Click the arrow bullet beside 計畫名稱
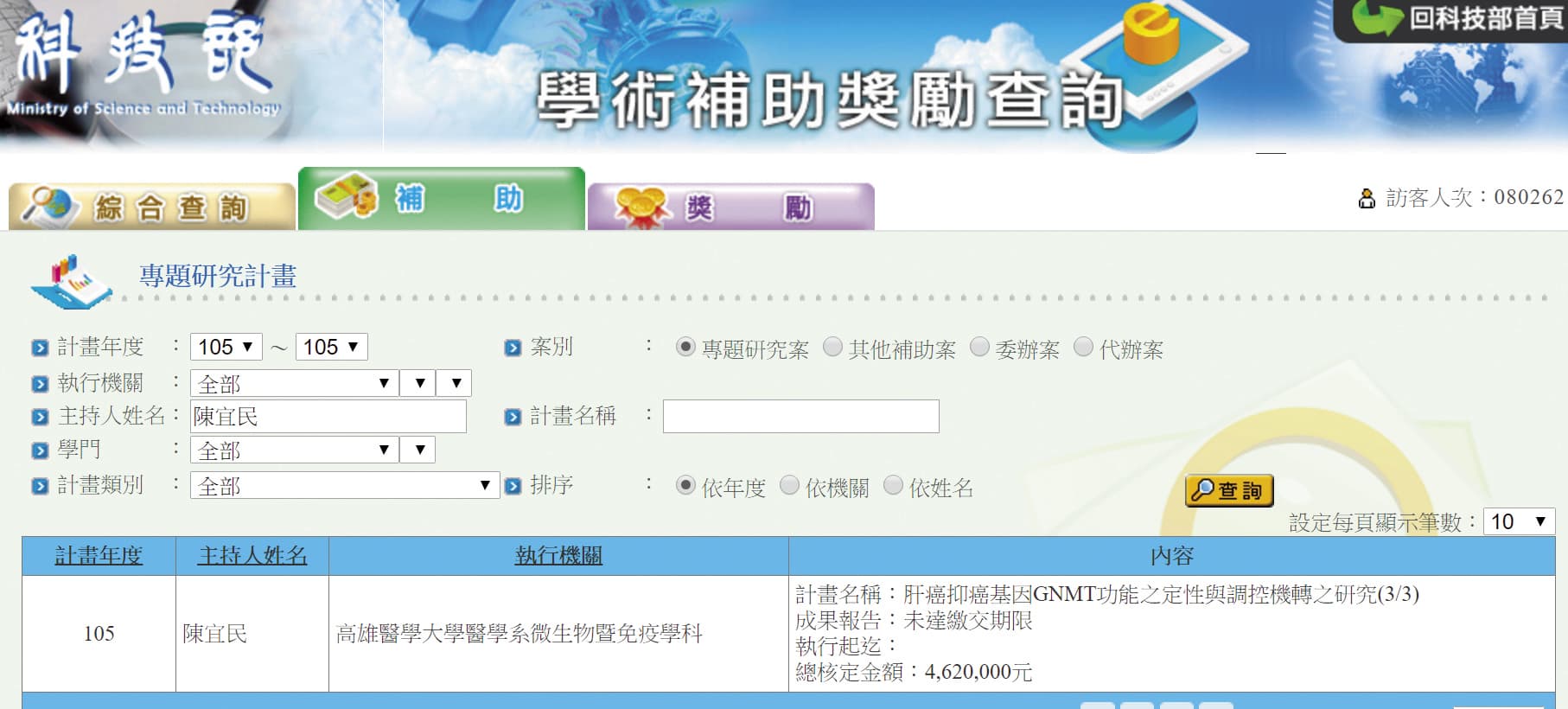 click(x=513, y=417)
